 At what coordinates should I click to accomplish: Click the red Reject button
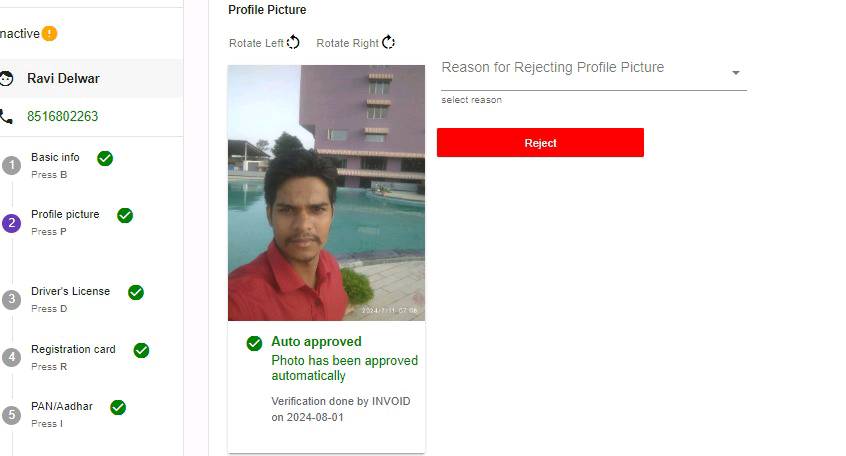coord(540,142)
